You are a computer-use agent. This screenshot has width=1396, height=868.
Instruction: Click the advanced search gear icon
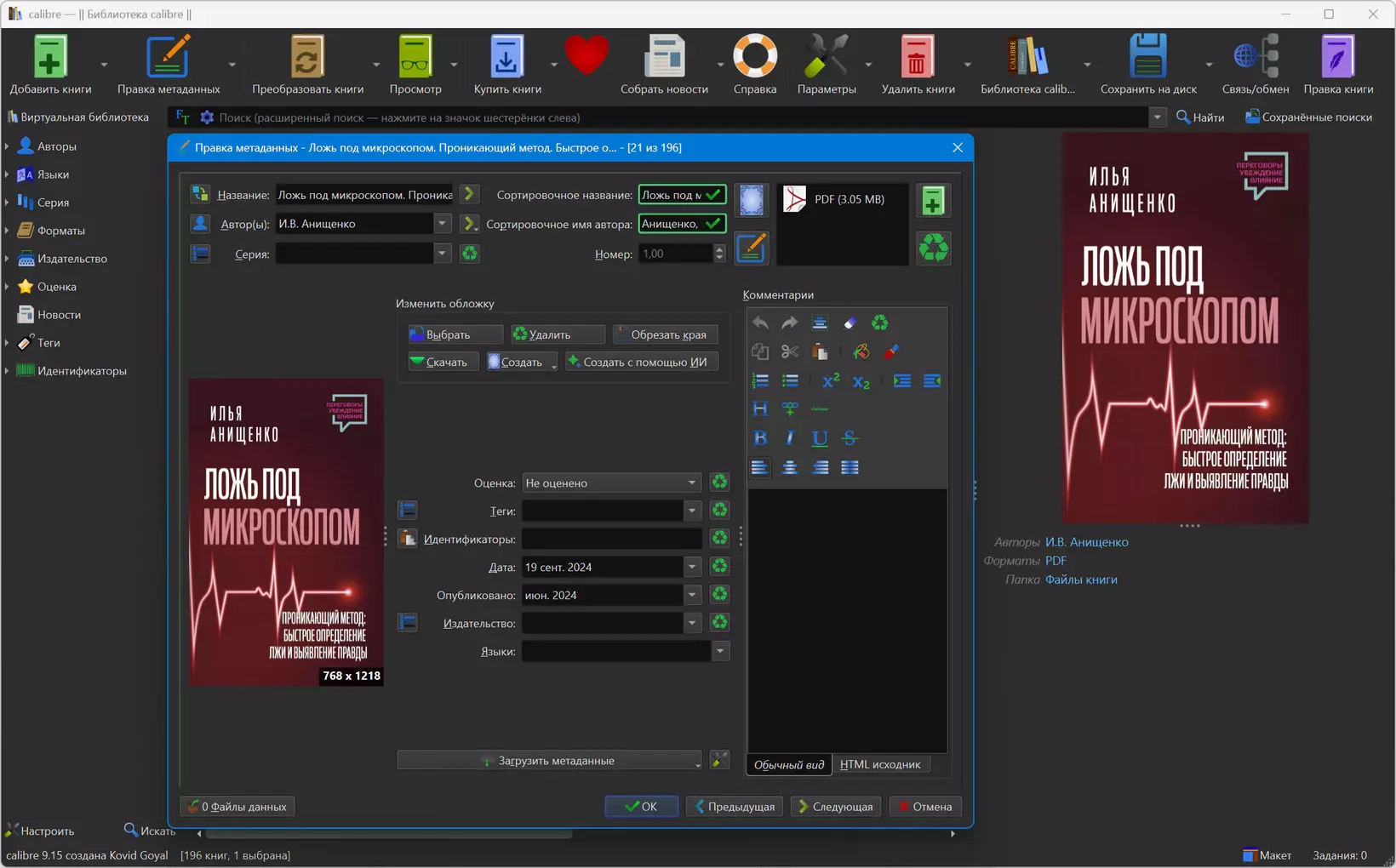tap(207, 117)
